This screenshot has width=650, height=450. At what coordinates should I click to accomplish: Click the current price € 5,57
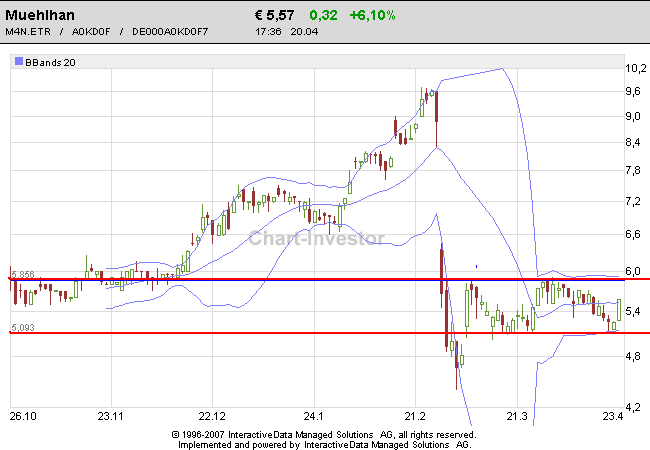pyautogui.click(x=275, y=15)
